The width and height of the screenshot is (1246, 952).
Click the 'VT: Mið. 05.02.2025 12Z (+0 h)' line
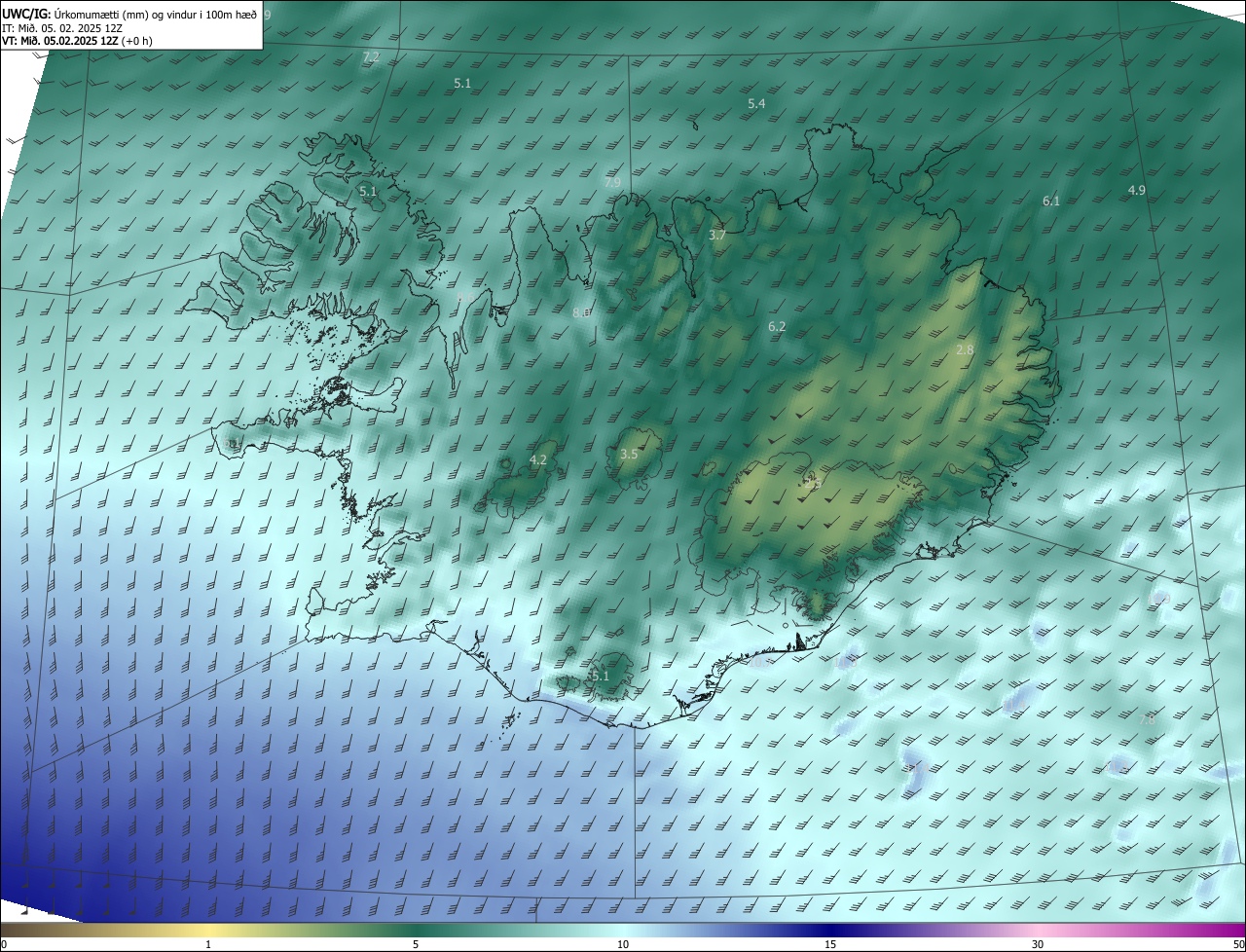[x=78, y=41]
